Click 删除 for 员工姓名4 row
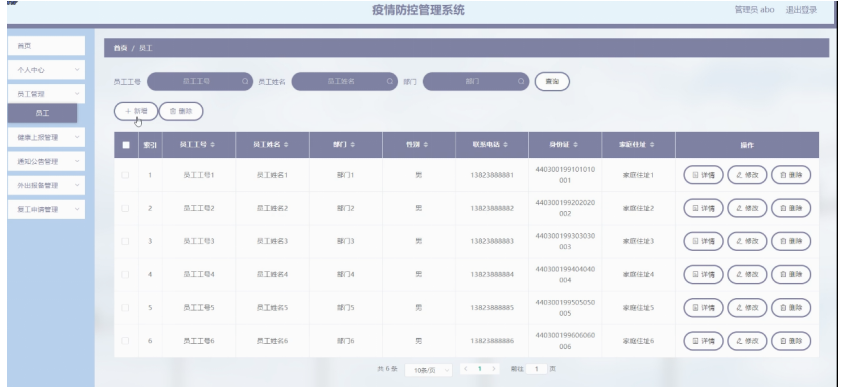The height and width of the screenshot is (389, 849). tap(791, 275)
